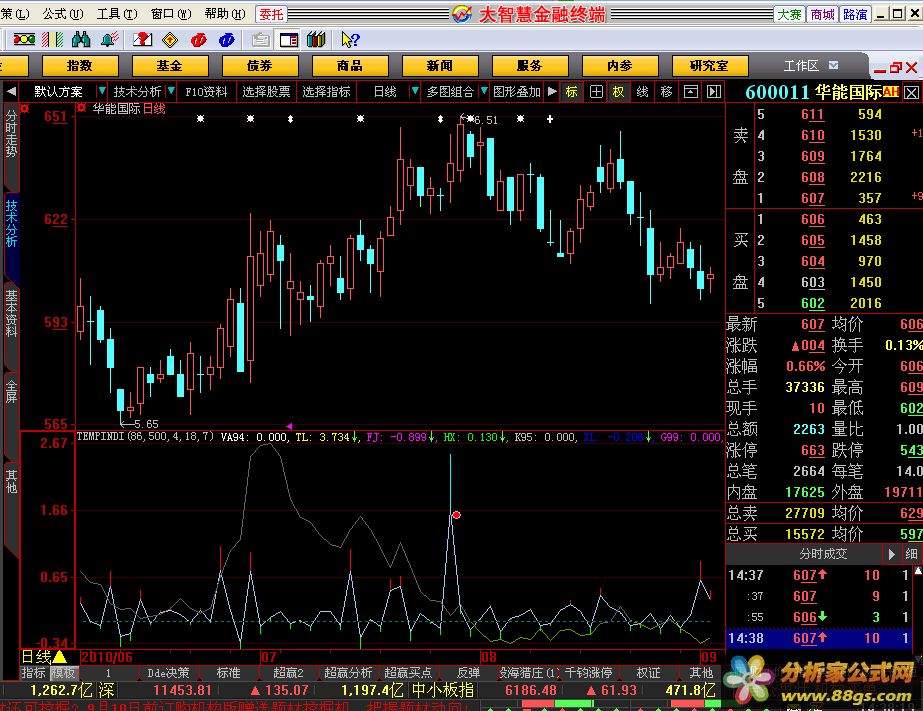Click the 商城 link button
Viewport: 923px width, 711px height.
click(x=822, y=14)
